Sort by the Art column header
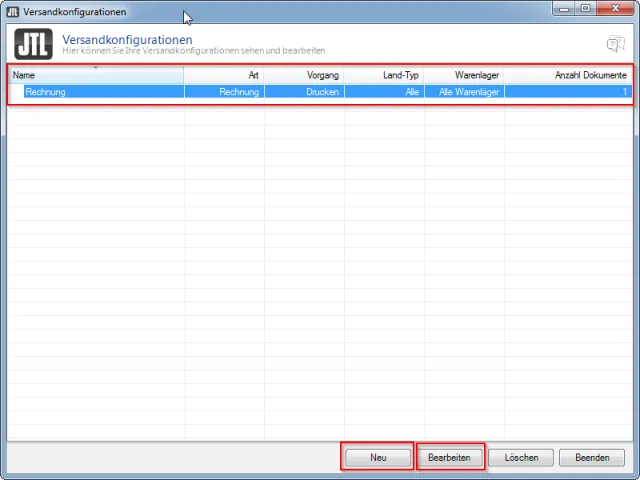This screenshot has height=480, width=640. click(224, 75)
